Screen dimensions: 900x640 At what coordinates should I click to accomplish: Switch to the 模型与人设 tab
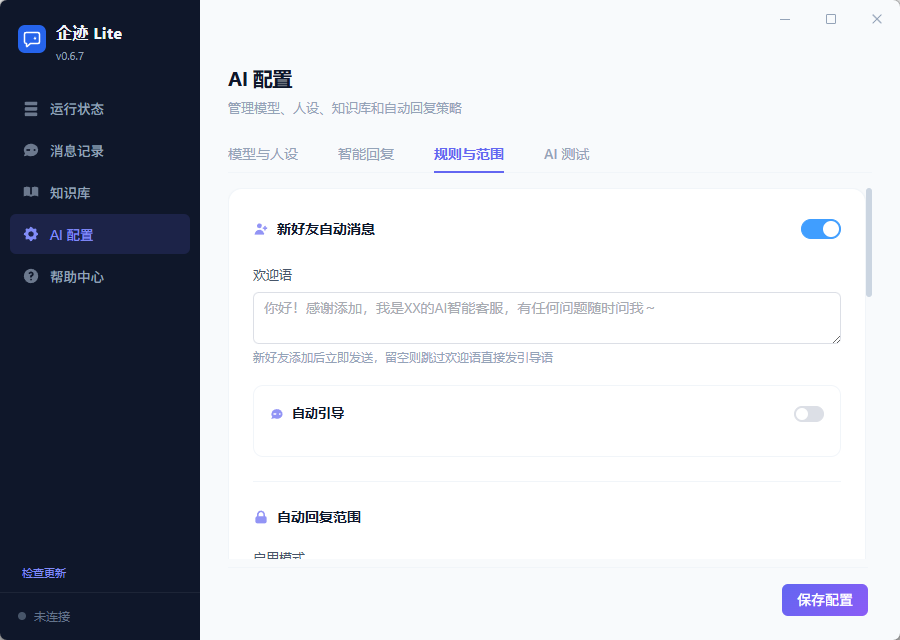coord(263,155)
